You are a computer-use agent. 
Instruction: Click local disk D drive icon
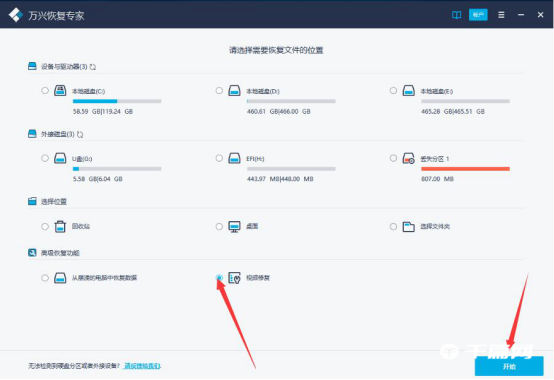coord(234,90)
